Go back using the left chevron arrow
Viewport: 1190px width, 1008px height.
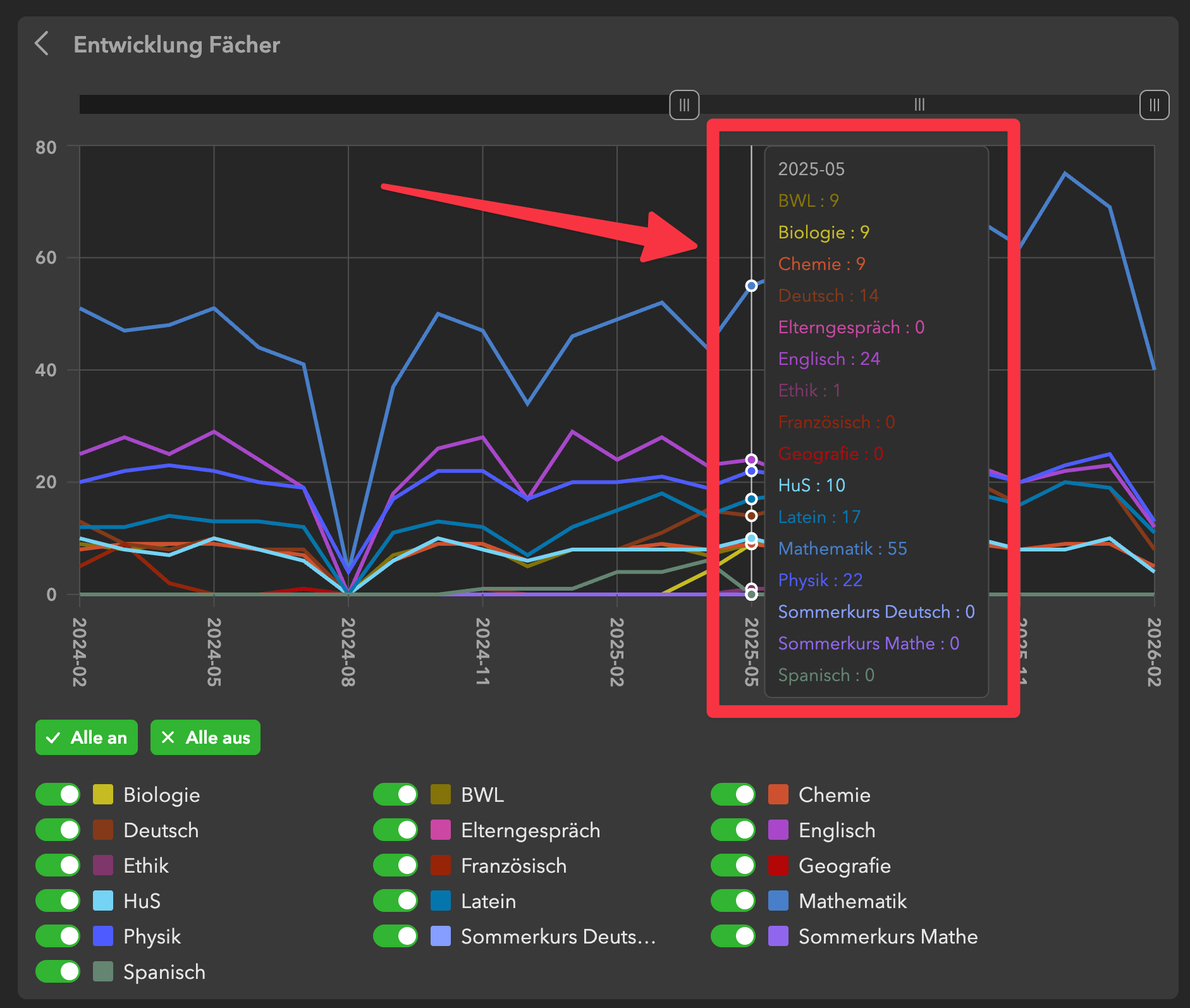42,44
